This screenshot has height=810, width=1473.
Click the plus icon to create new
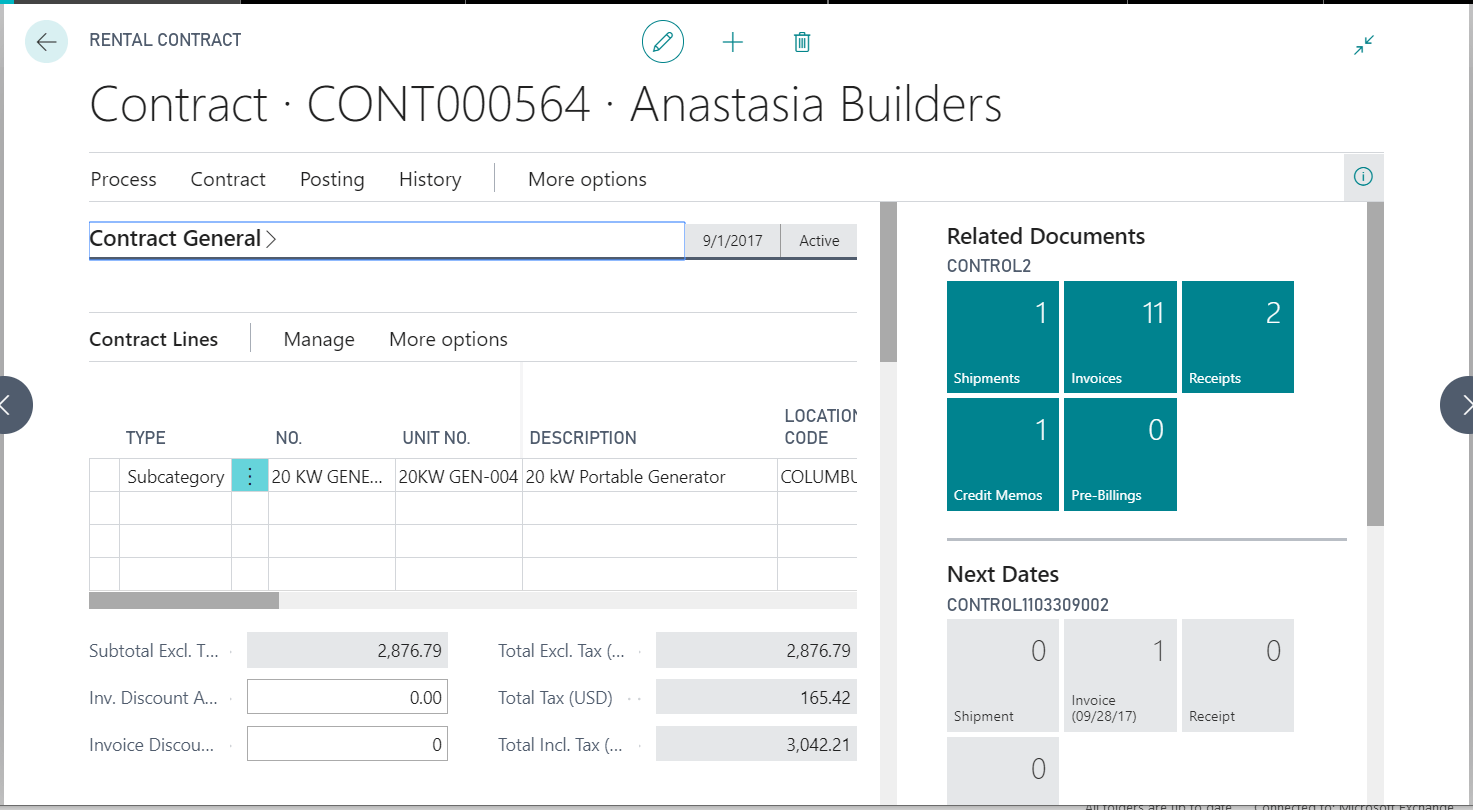pos(733,41)
